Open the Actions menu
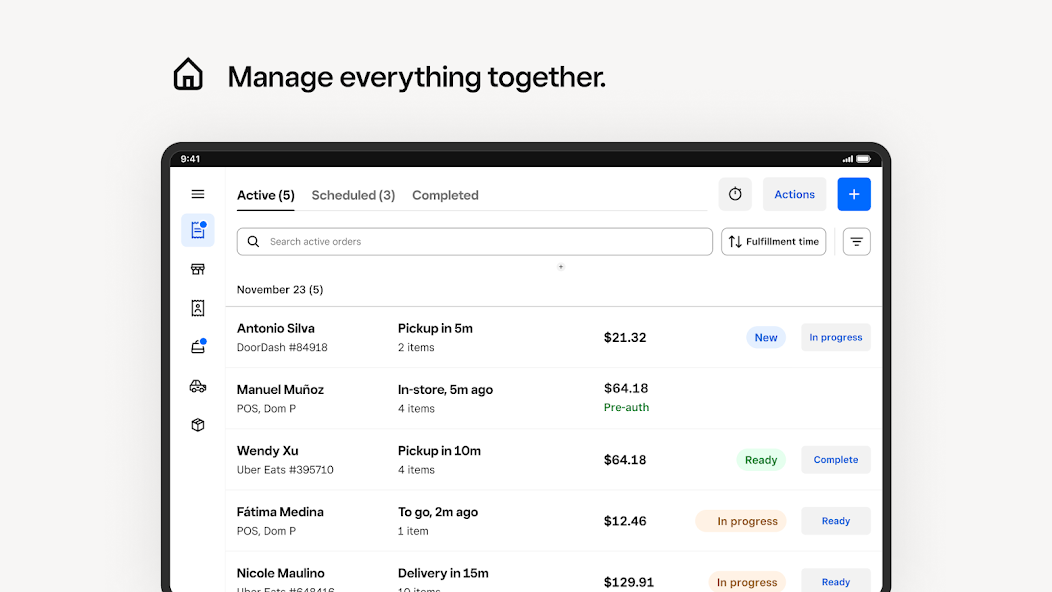1052x592 pixels. [x=794, y=194]
